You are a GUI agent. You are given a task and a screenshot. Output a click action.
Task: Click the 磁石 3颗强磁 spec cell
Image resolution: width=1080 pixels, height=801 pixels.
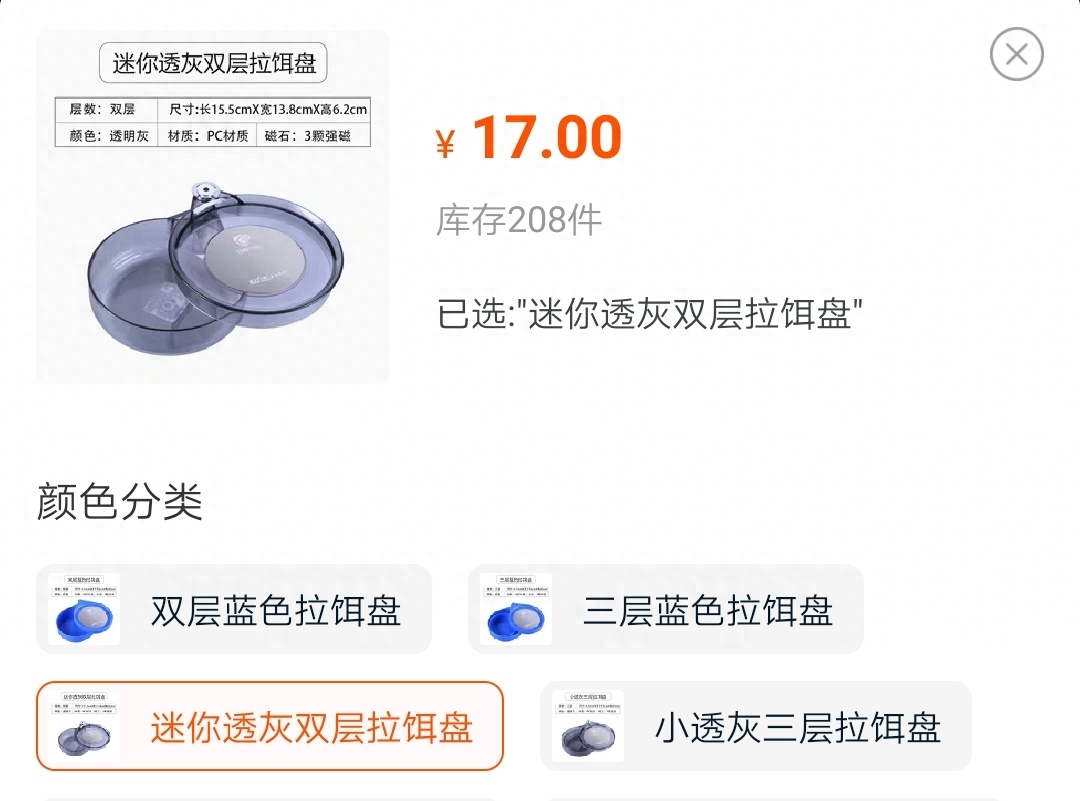click(x=313, y=136)
